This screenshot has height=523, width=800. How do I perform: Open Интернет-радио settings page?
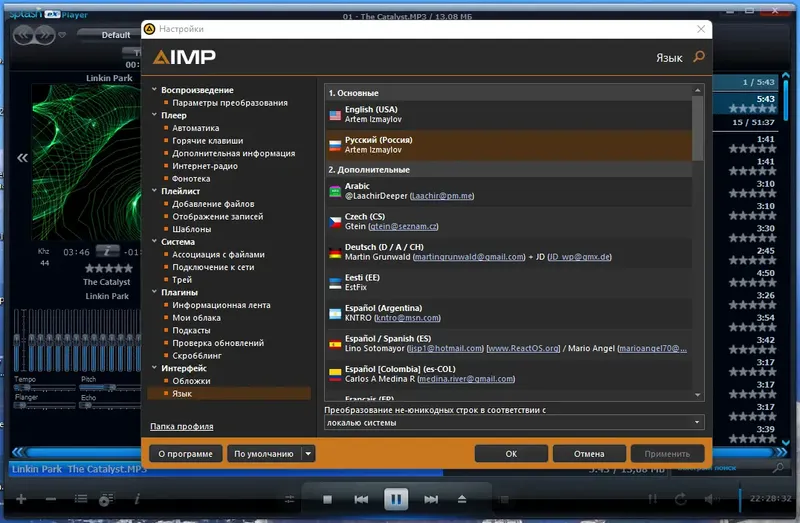(x=205, y=166)
